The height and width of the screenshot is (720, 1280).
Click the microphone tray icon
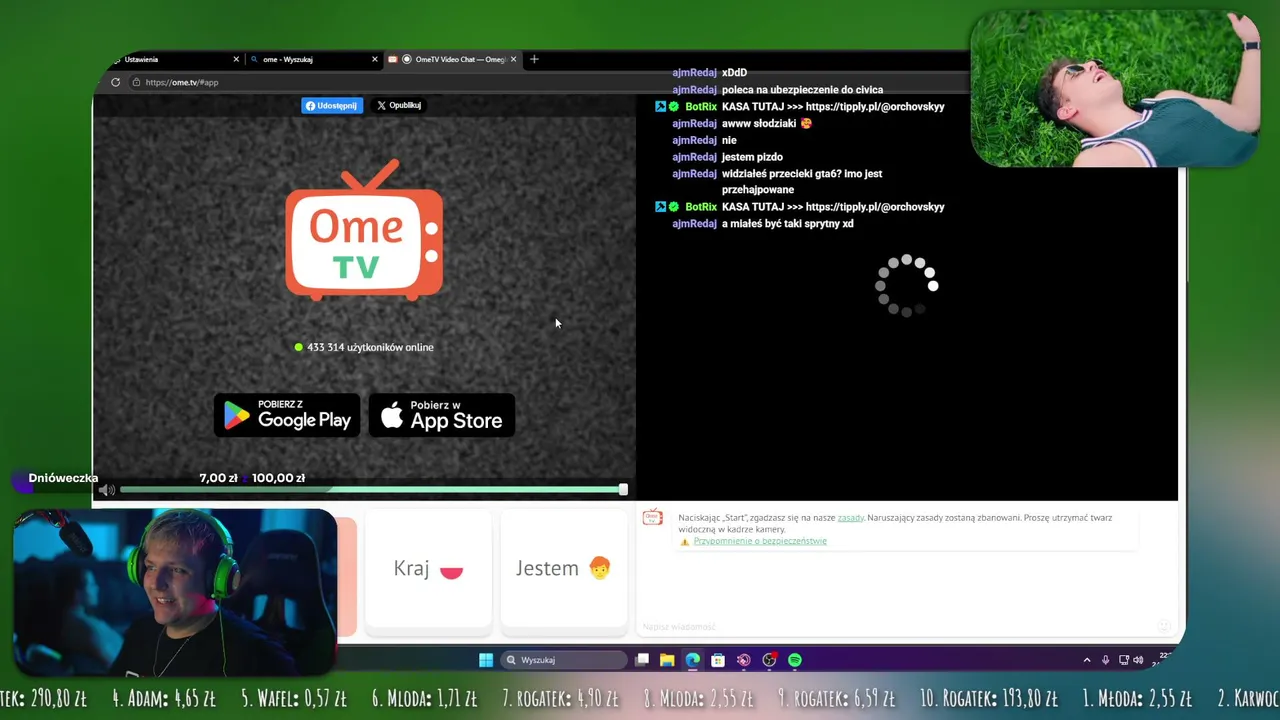tap(1105, 660)
